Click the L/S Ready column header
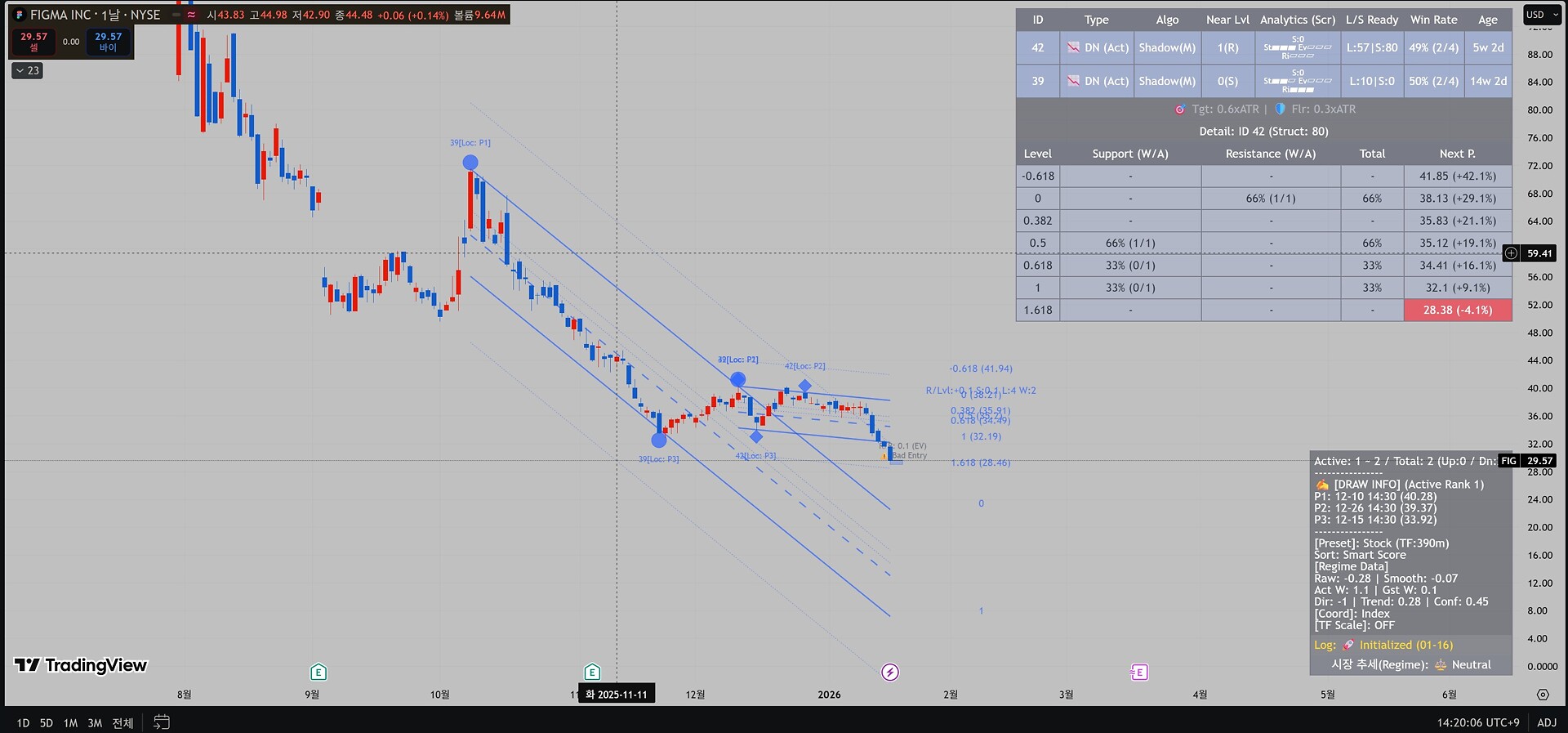1568x733 pixels. tap(1372, 20)
